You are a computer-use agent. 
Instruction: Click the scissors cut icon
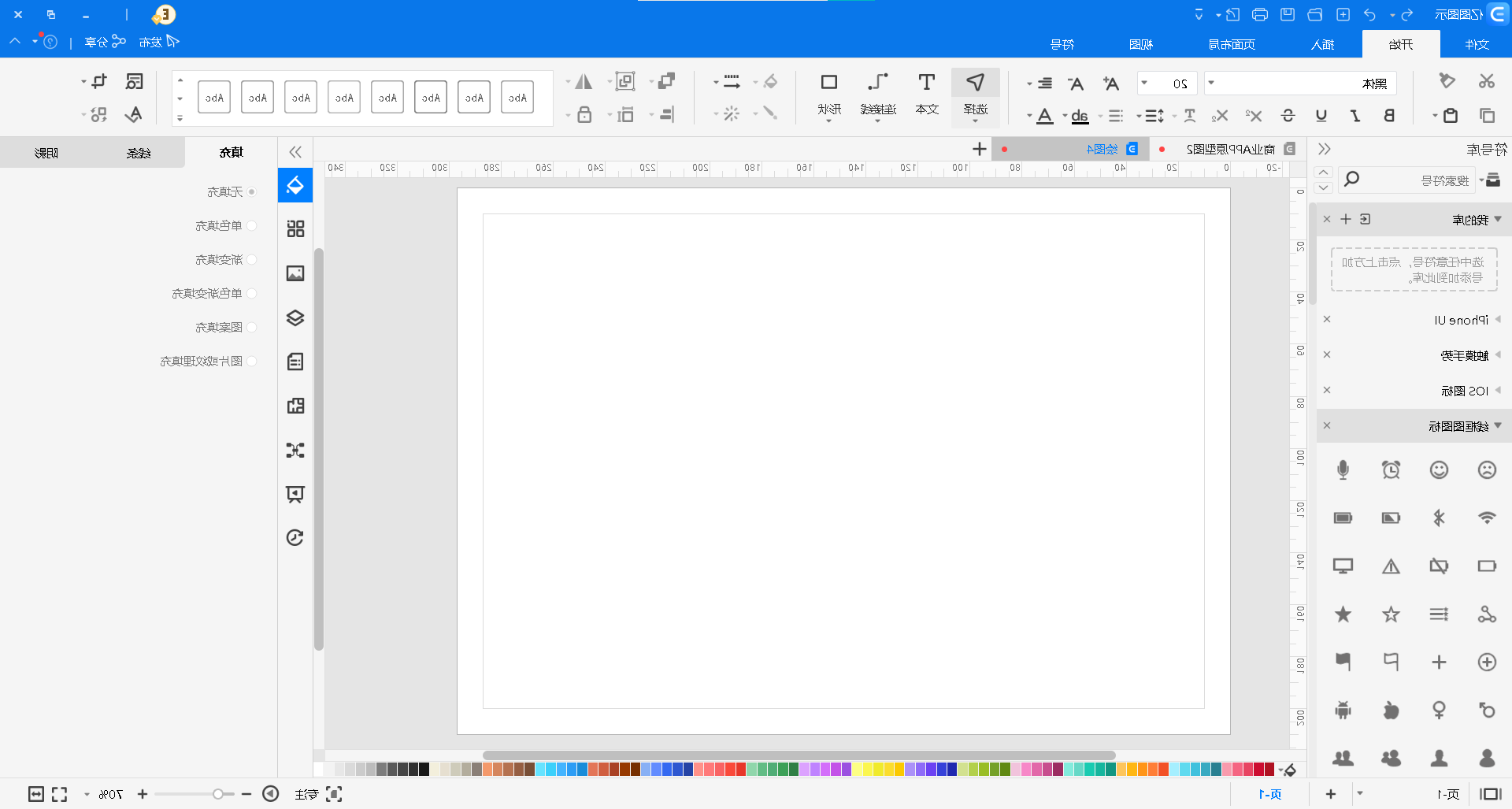point(1487,81)
